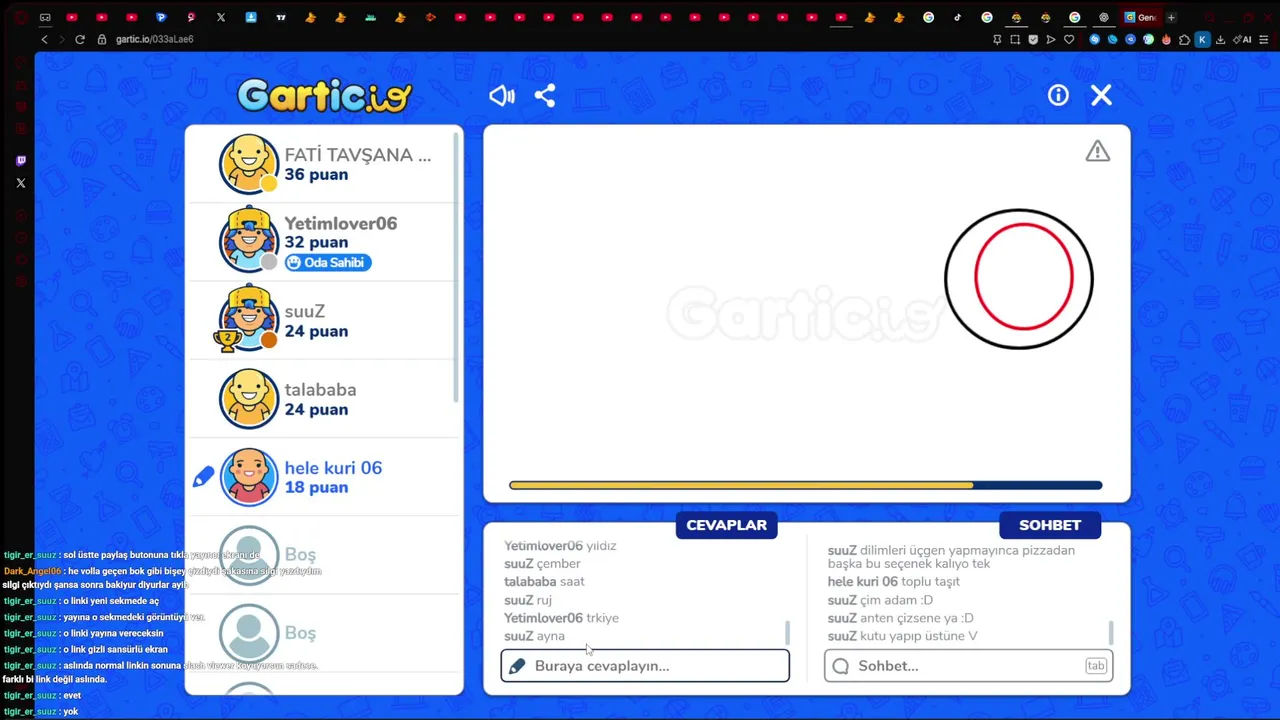Click the pencil icon beside hele kuri 06

point(203,477)
